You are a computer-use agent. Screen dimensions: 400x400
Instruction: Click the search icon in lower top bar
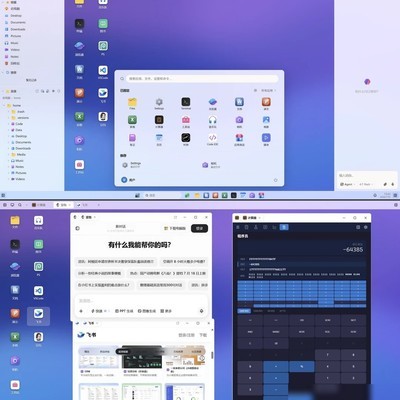[20, 205]
